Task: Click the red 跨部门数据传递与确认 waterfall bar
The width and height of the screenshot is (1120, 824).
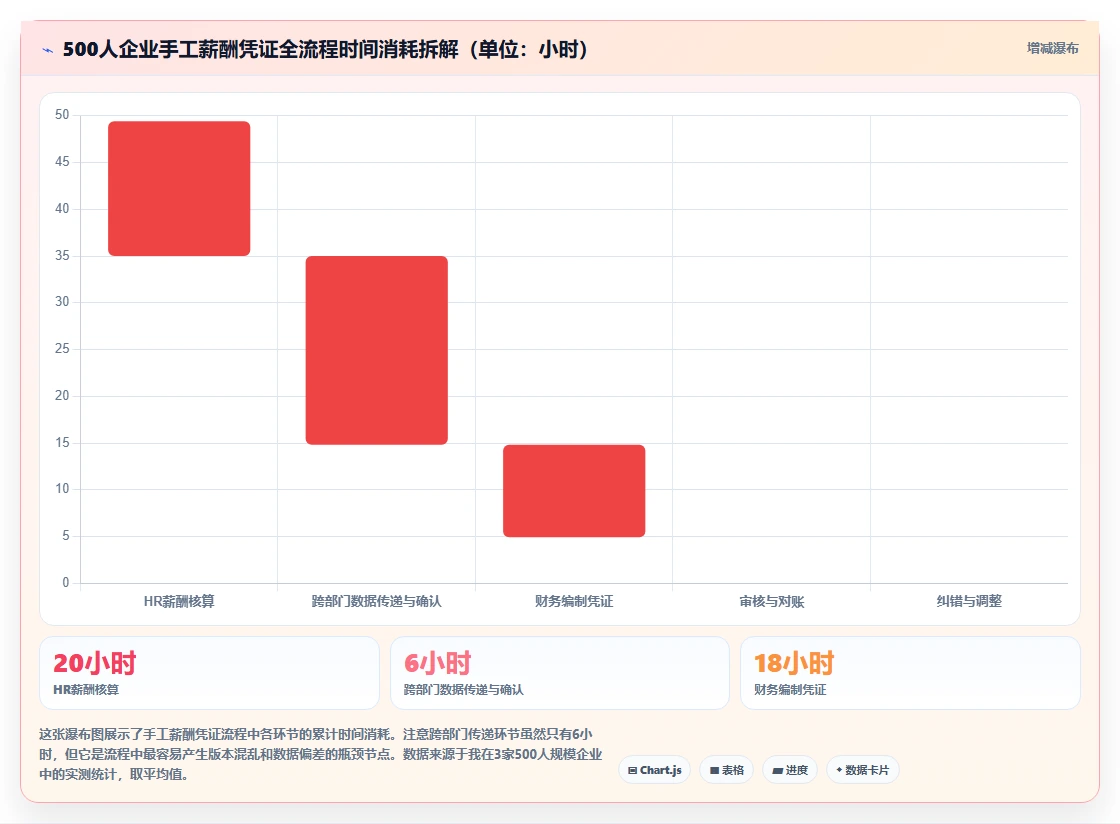Action: (376, 350)
